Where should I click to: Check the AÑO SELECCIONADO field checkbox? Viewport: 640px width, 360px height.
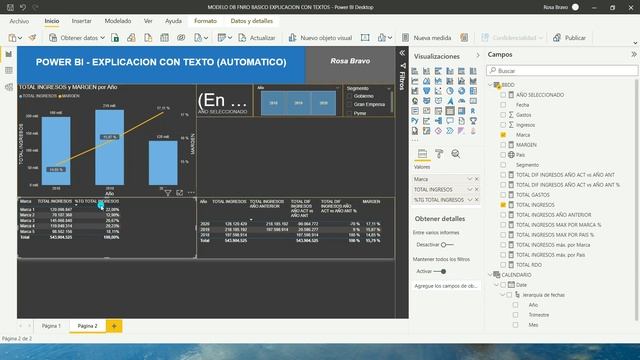click(x=503, y=95)
